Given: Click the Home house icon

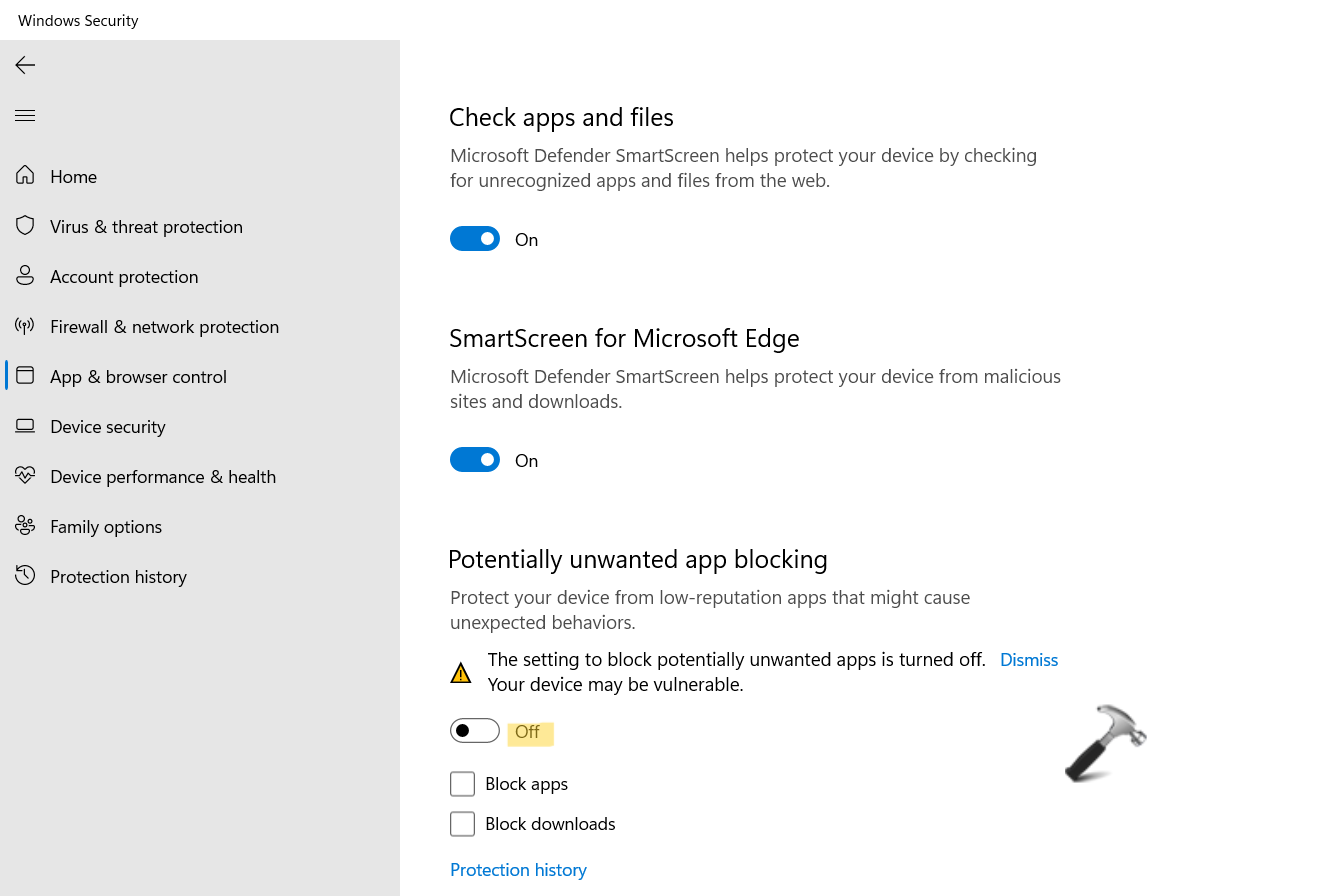Looking at the screenshot, I should [25, 176].
